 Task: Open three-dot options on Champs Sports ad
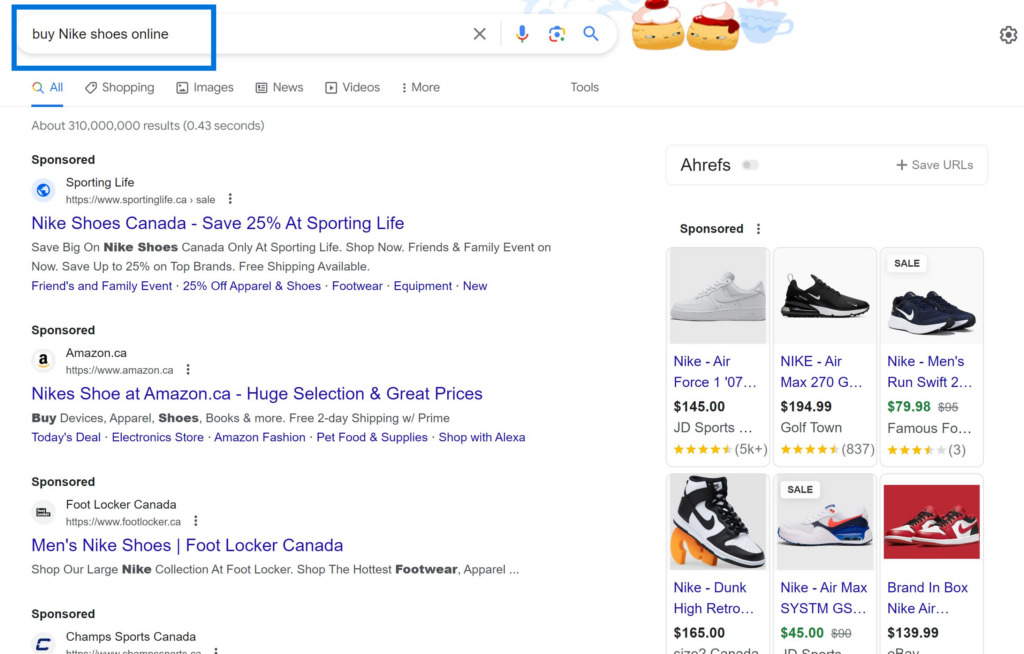(x=216, y=650)
